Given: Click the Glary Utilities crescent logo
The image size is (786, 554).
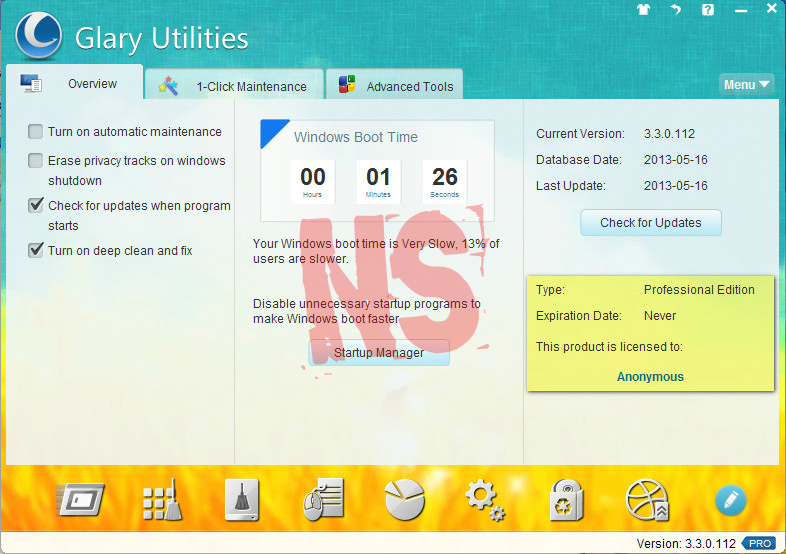Looking at the screenshot, I should [39, 36].
